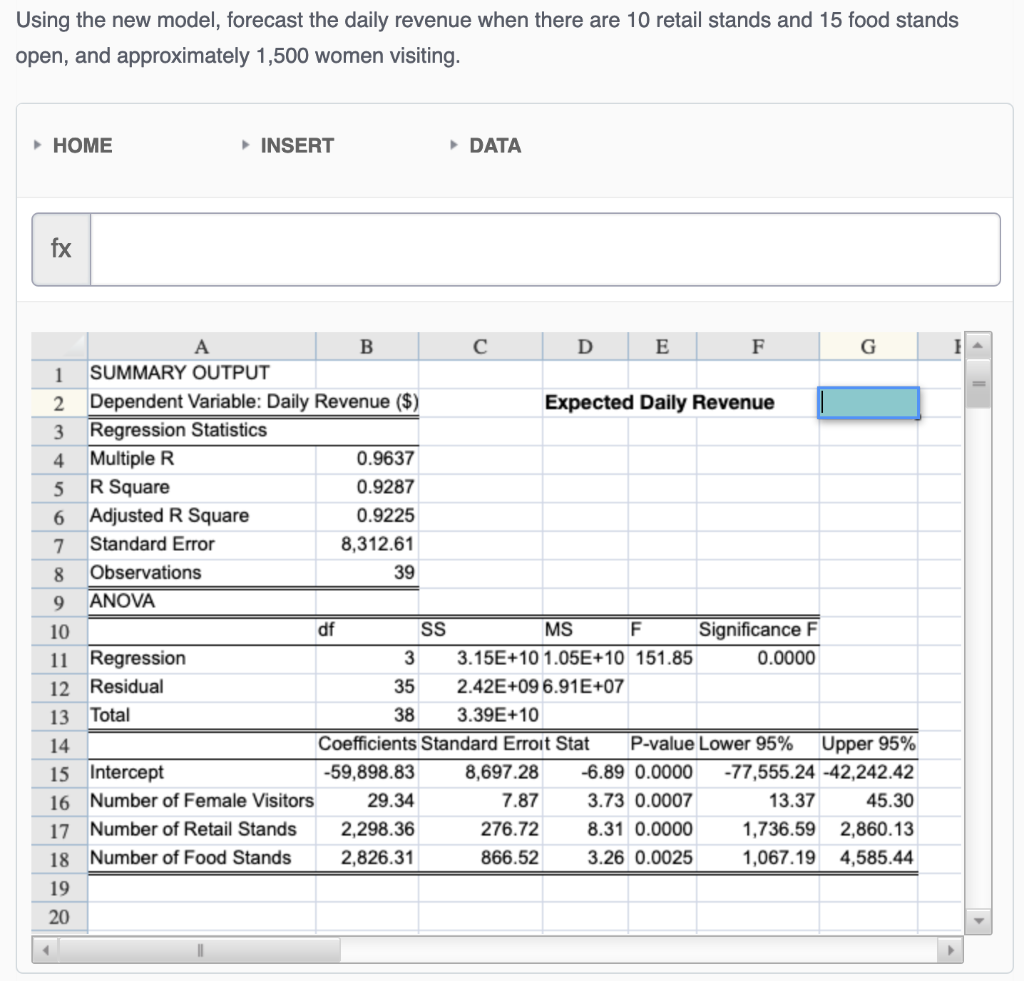Viewport: 1024px width, 981px height.
Task: Click the vertical scrollbar up arrow
Action: [979, 346]
